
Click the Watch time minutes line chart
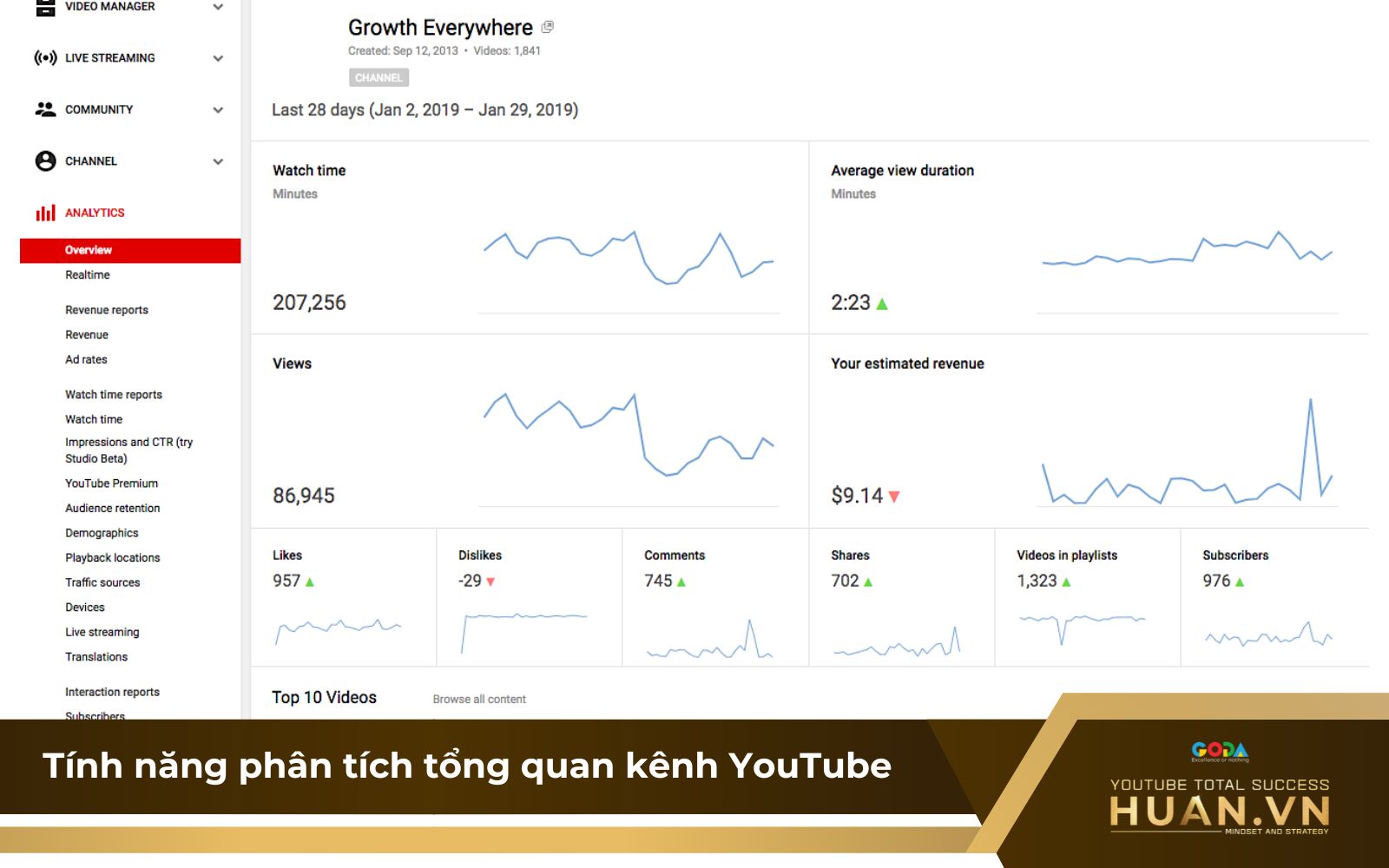[x=629, y=258]
